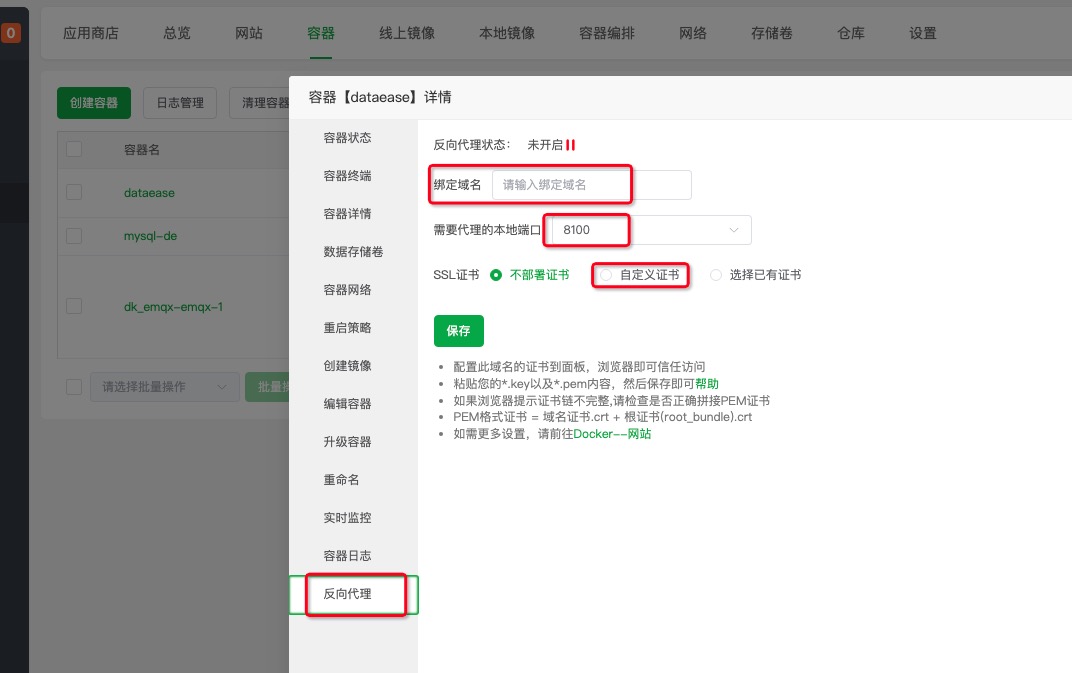Toggle the select-all checkbox in table header
This screenshot has height=673, width=1072.
[74, 149]
